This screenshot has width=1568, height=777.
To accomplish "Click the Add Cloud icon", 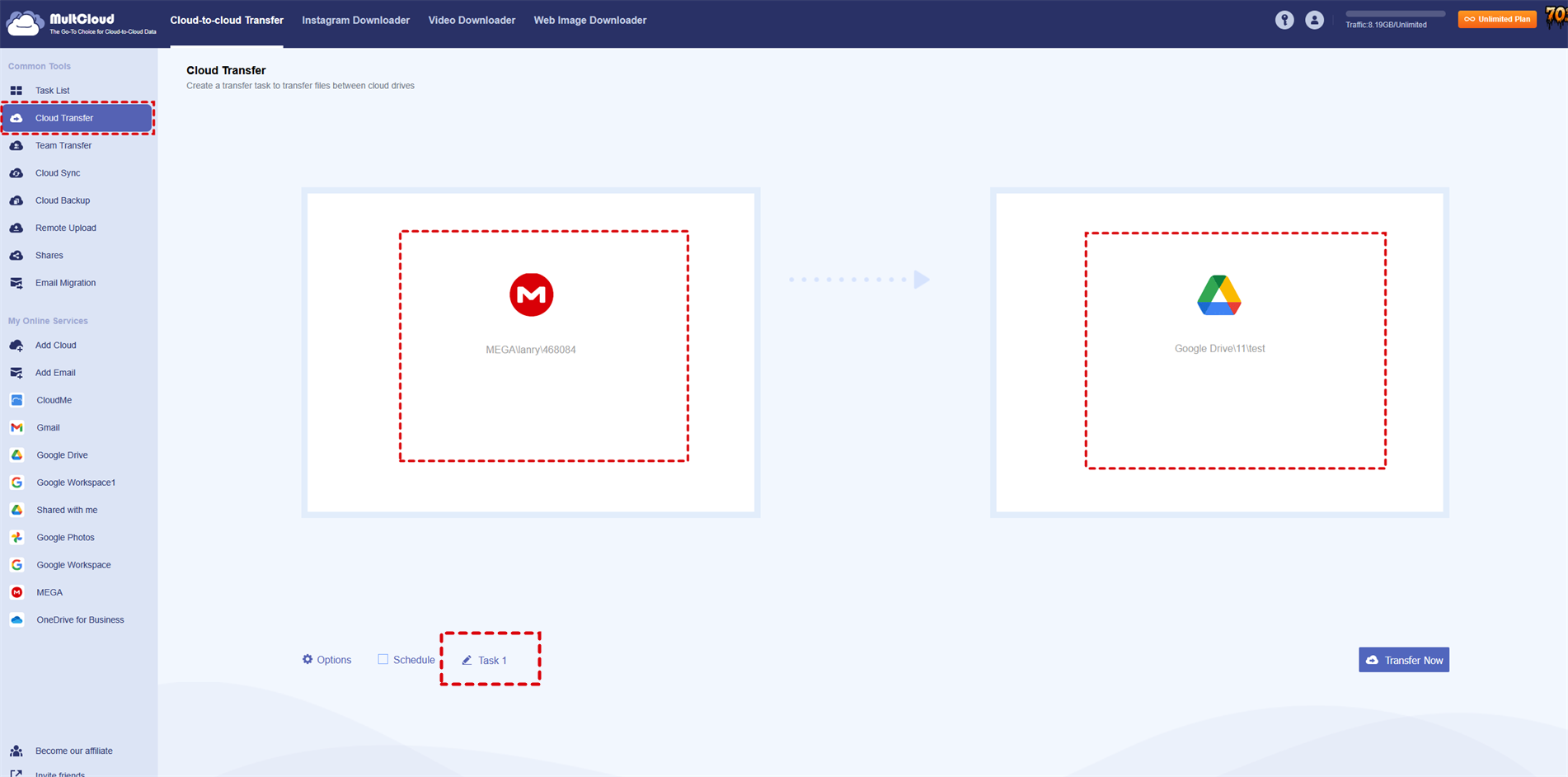I will 16,346.
